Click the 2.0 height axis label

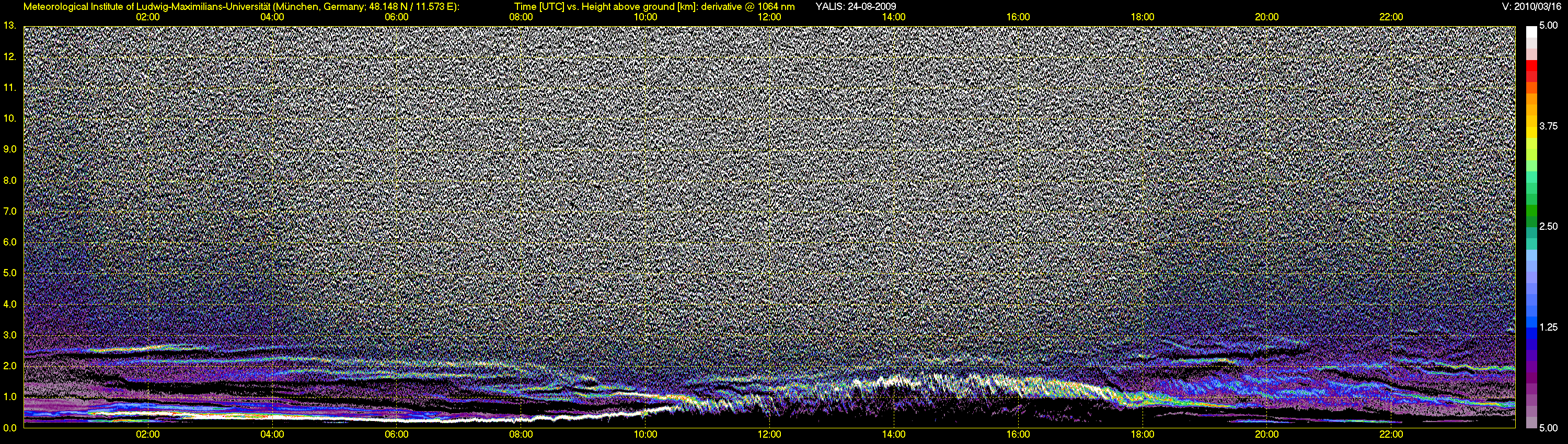10,366
